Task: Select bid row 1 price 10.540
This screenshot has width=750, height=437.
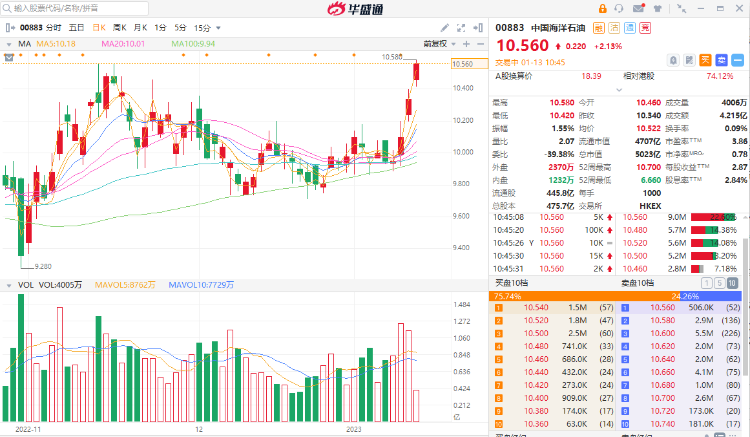Action: coord(536,308)
